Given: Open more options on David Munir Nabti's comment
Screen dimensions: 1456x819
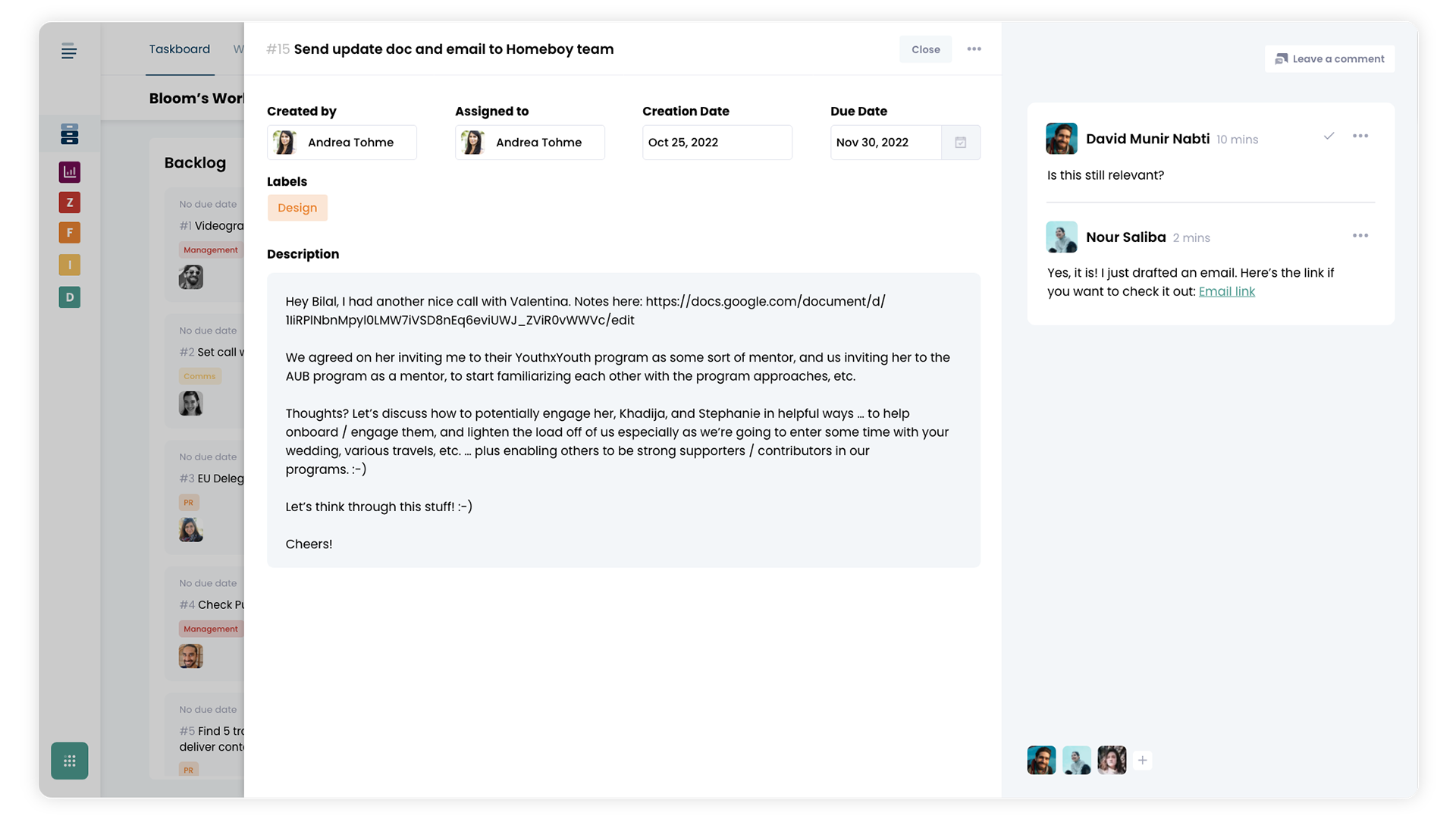Looking at the screenshot, I should (x=1360, y=136).
